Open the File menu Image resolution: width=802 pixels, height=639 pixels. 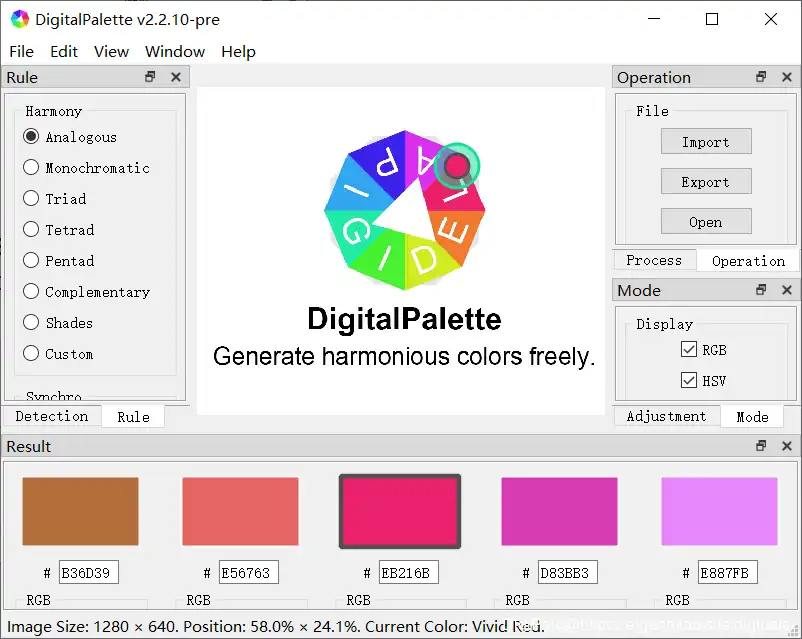pyautogui.click(x=21, y=51)
